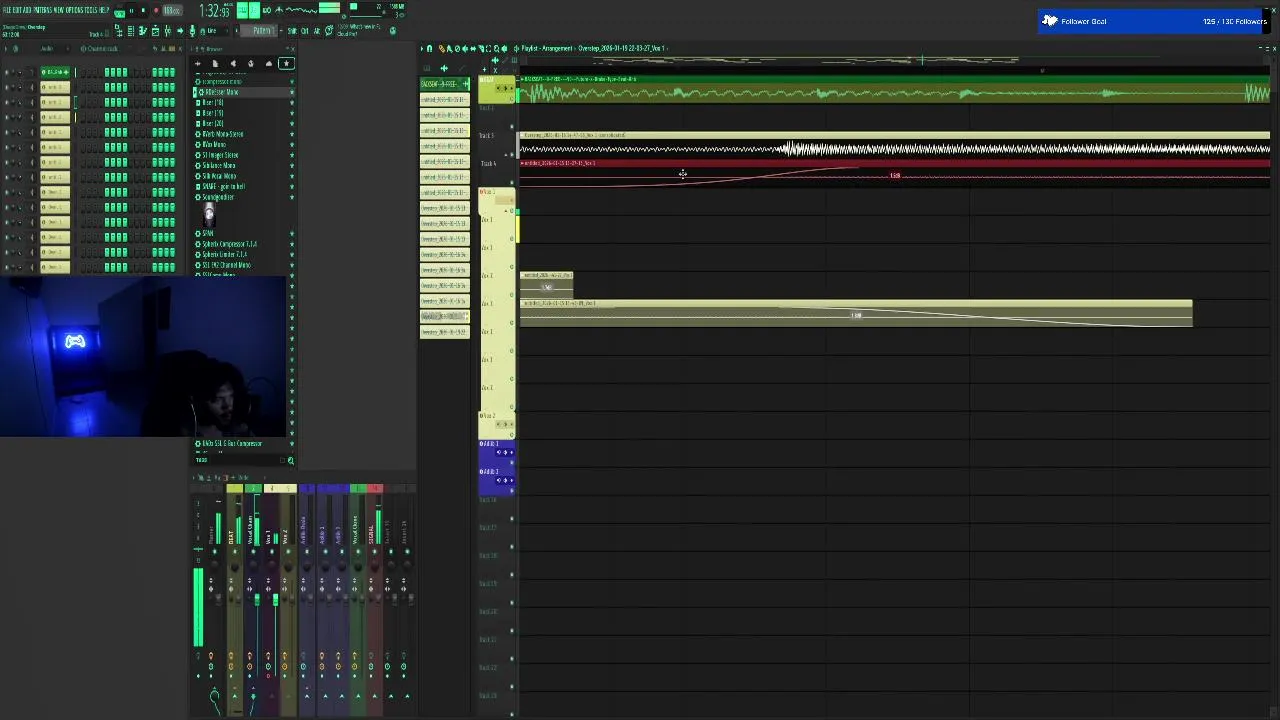Select Soundgoodizer in browser
1280x720 pixels.
pos(219,197)
